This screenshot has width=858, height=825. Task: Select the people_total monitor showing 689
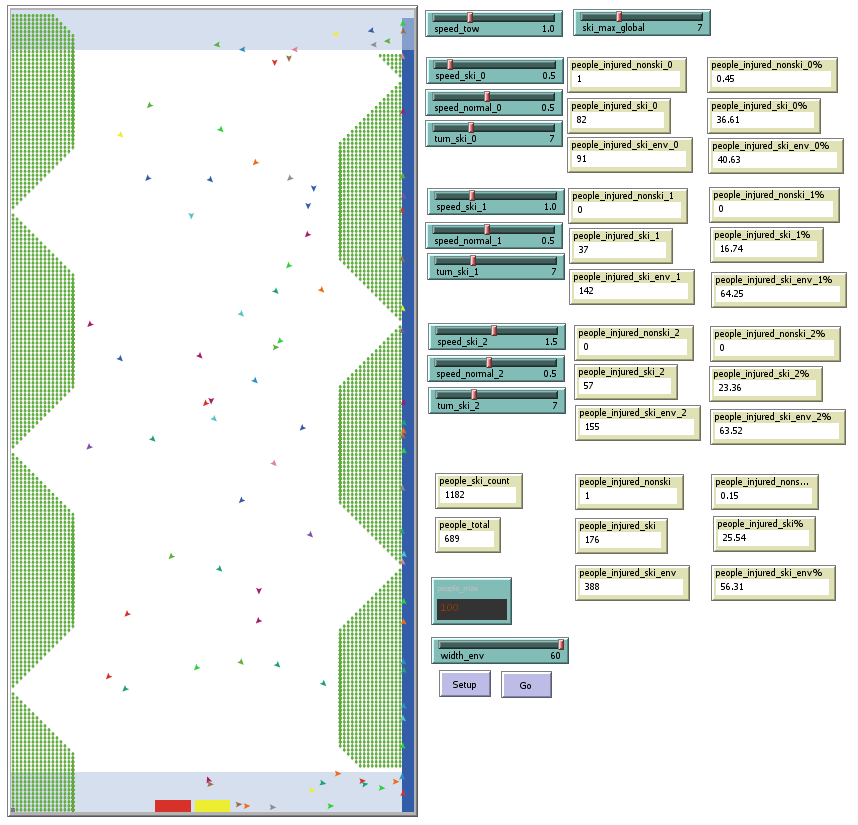[468, 535]
